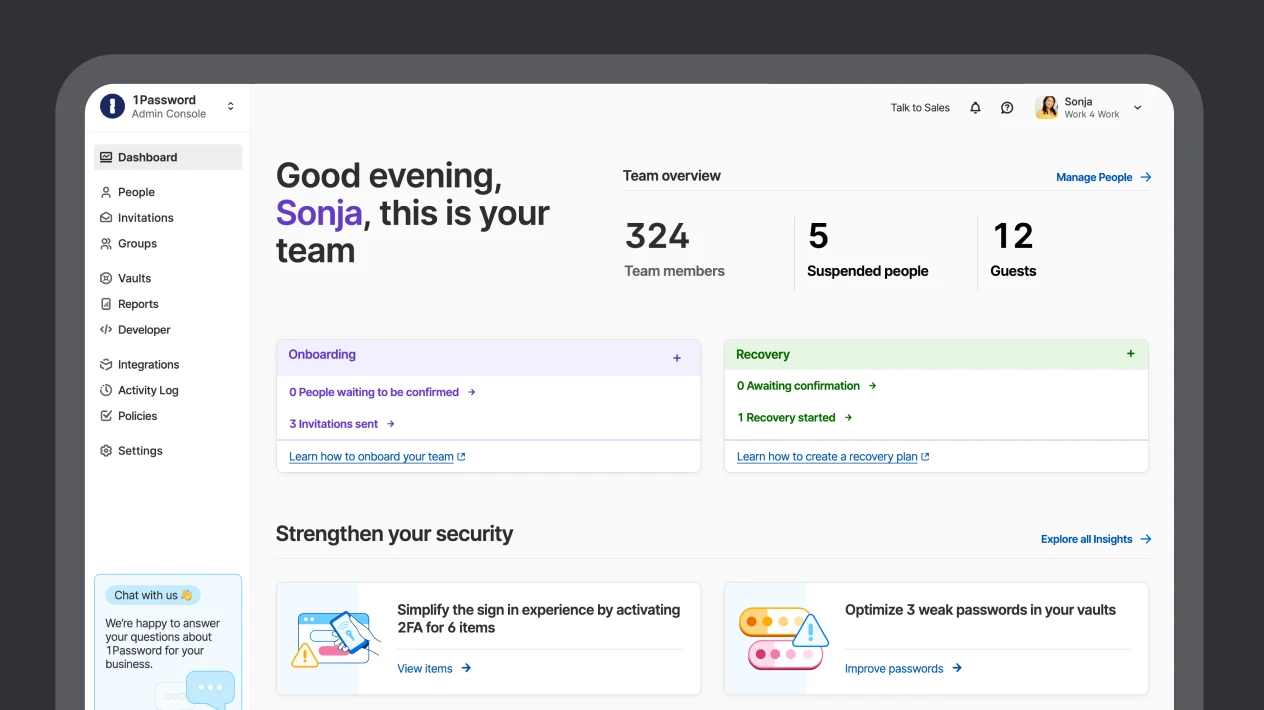Click the 5 Suspended people stat

point(867,250)
